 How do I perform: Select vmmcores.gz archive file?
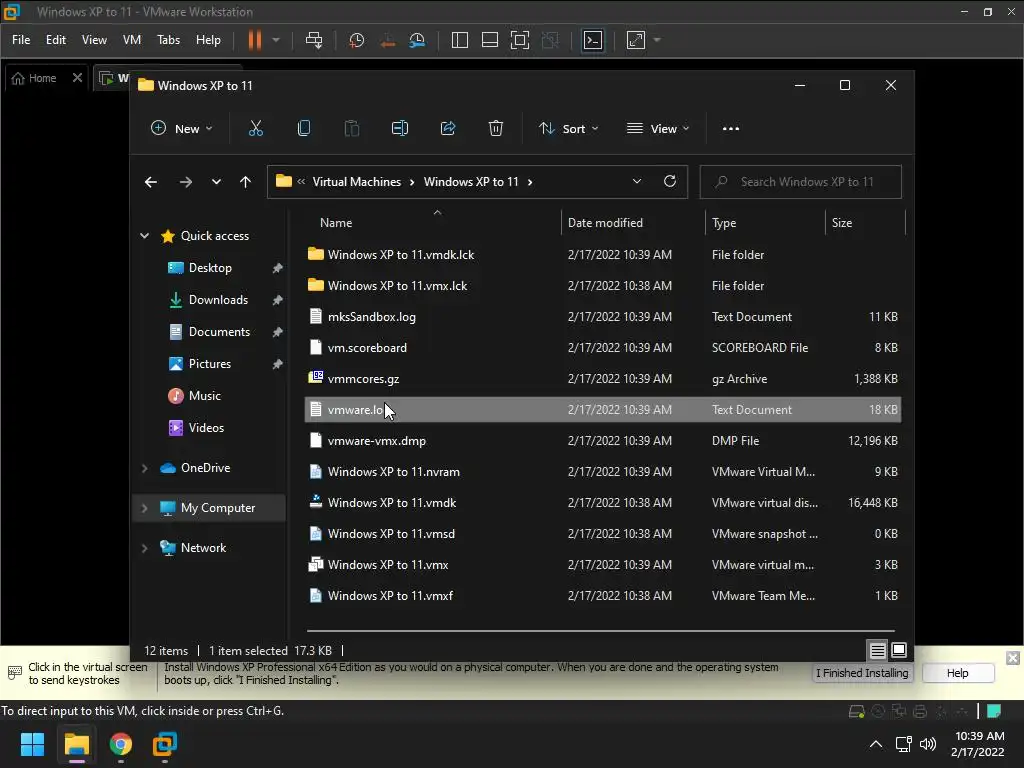pos(603,379)
